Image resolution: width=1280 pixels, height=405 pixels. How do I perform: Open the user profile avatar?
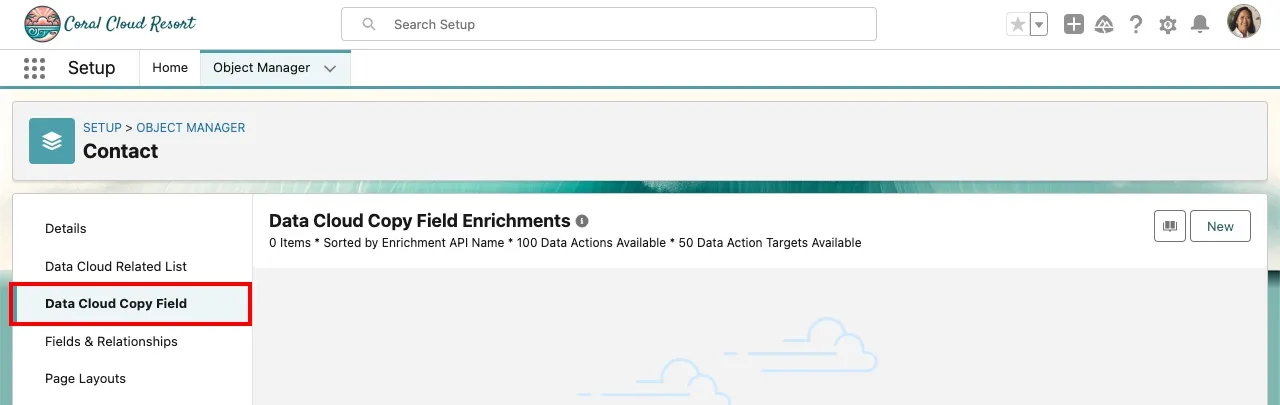(1243, 22)
